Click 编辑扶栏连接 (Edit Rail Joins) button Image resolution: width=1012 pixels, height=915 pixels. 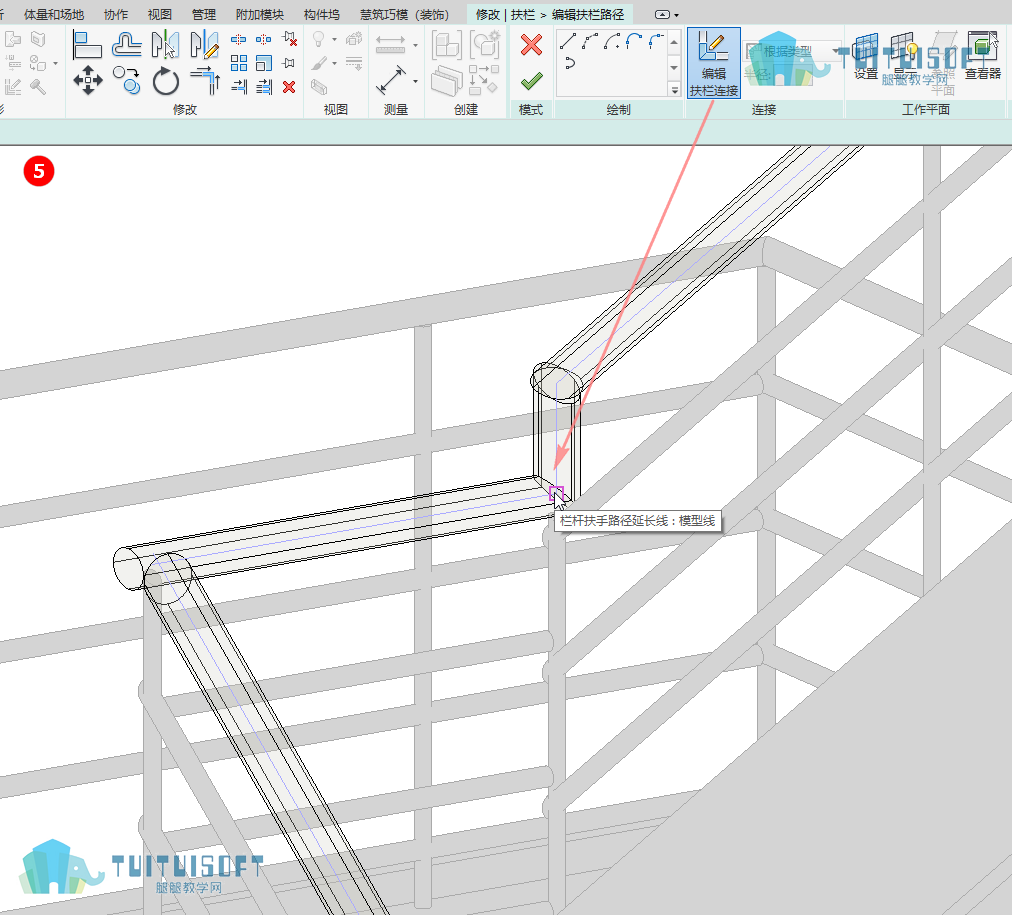coord(713,63)
